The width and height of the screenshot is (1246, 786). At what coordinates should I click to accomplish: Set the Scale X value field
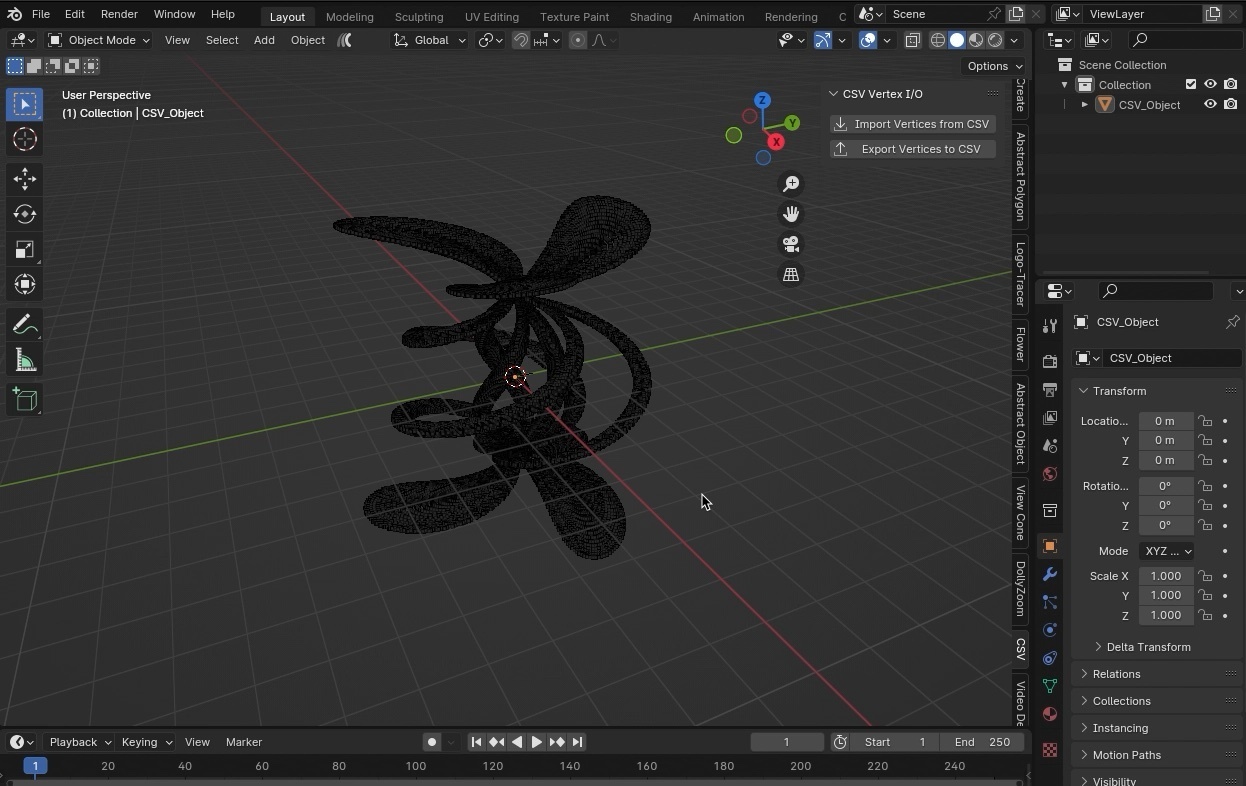pos(1166,576)
